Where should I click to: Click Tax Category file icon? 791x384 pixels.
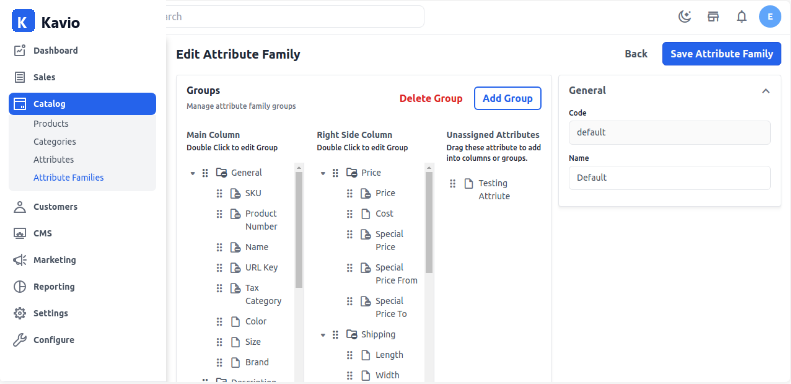pos(235,288)
